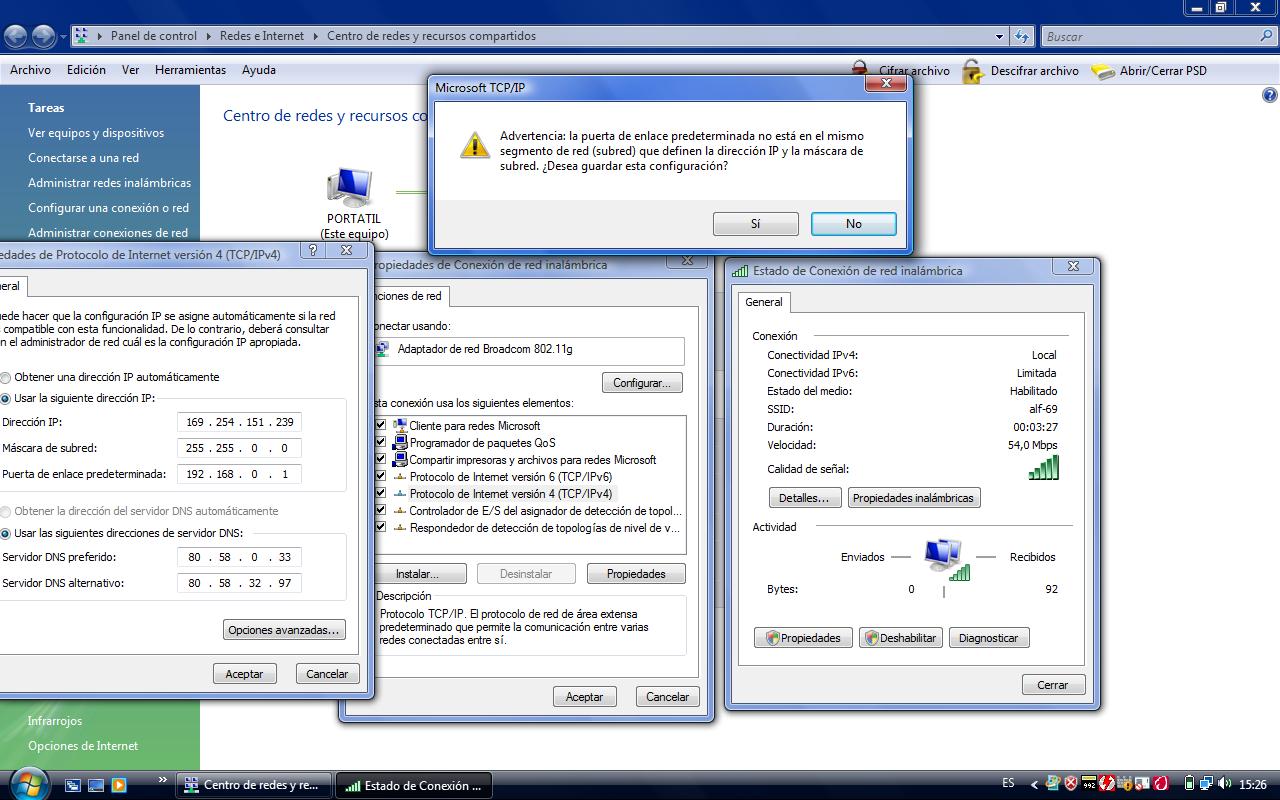The image size is (1280, 800).
Task: Click the refresh icon beside address bar
Action: (x=1021, y=37)
